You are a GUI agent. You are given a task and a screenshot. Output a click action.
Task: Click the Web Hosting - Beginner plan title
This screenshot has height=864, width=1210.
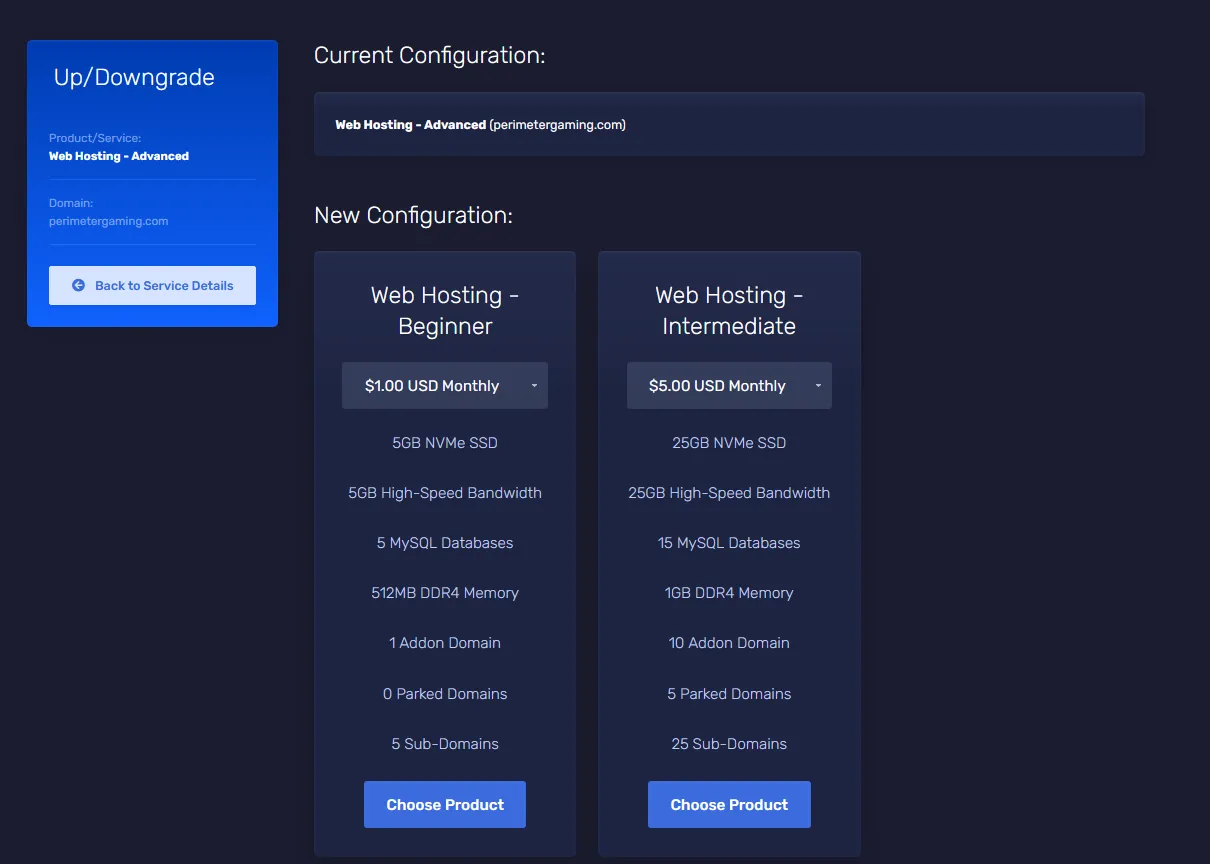pyautogui.click(x=445, y=310)
